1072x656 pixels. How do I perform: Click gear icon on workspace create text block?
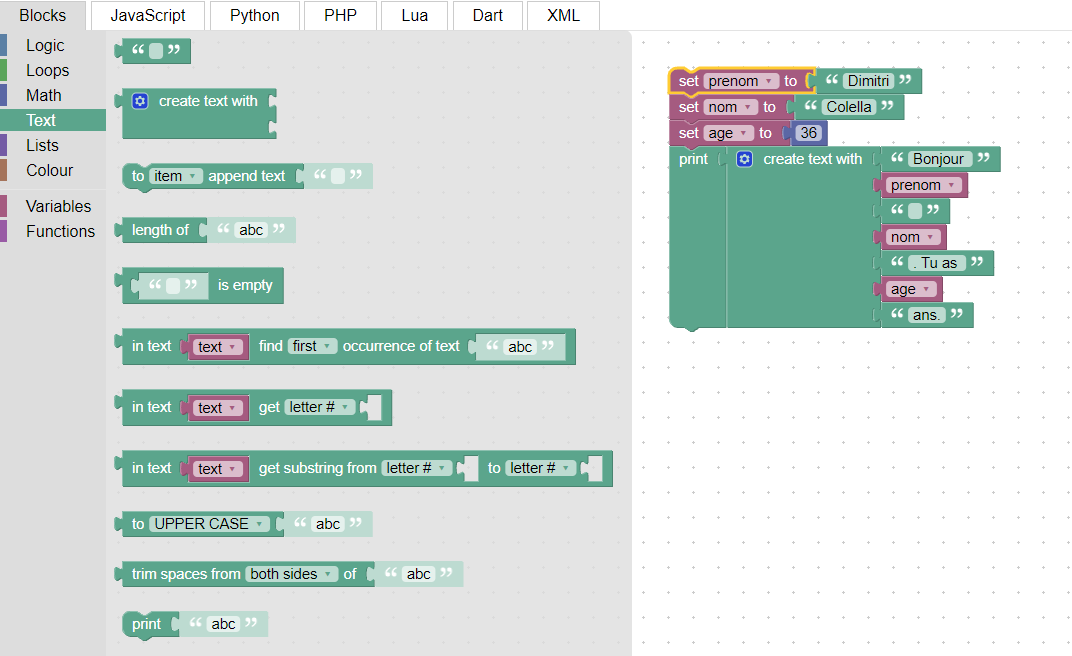745,159
